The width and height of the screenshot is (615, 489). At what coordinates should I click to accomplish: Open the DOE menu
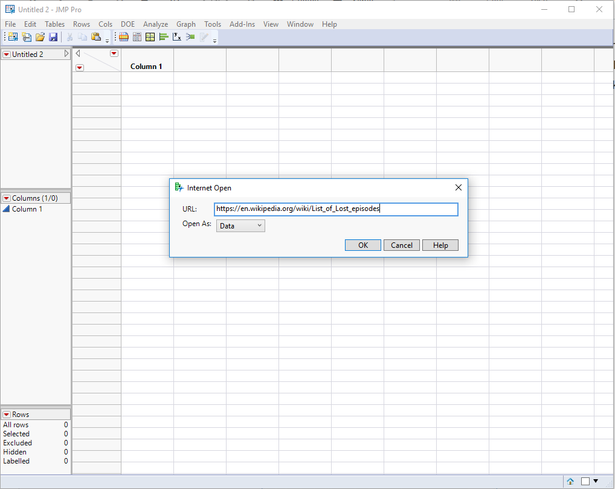tap(127, 24)
